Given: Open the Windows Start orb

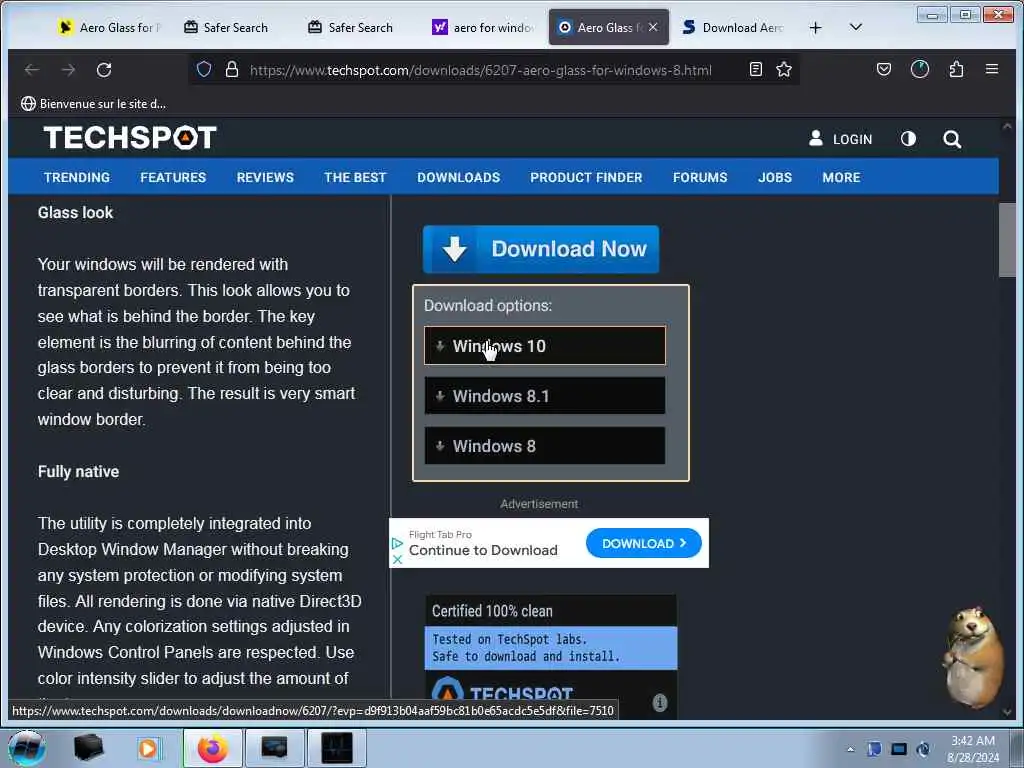Looking at the screenshot, I should point(26,748).
